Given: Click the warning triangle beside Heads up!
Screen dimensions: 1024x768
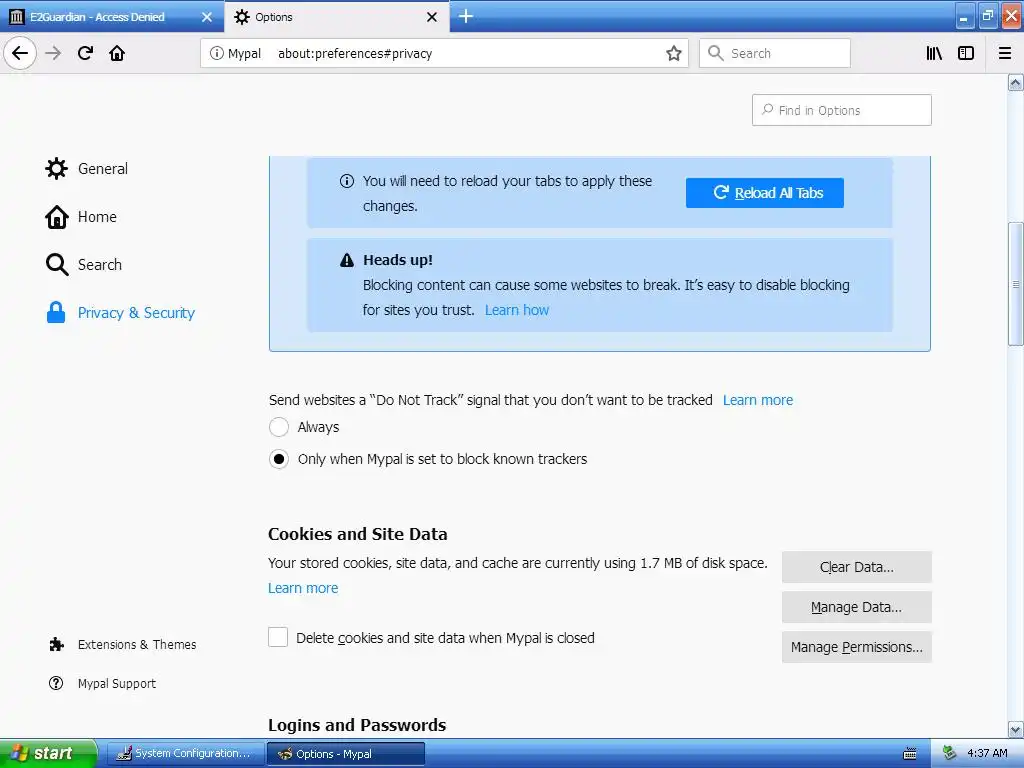Looking at the screenshot, I should (x=347, y=260).
